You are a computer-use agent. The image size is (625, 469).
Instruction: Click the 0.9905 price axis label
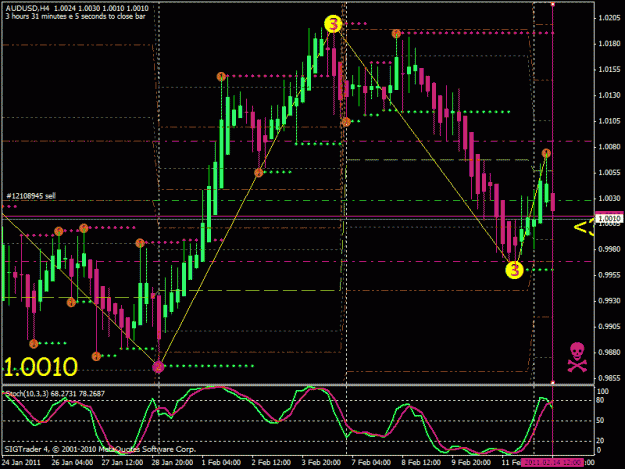(609, 326)
